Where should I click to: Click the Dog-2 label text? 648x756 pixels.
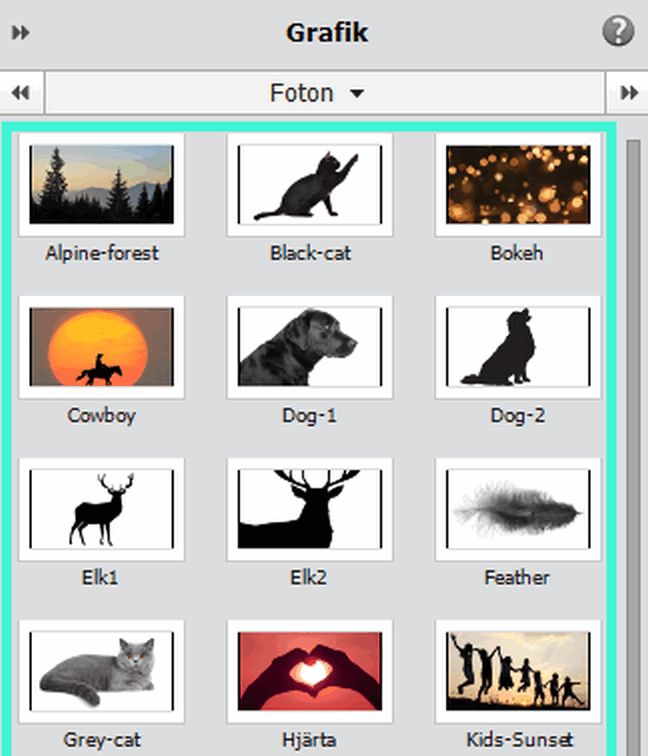coord(517,416)
